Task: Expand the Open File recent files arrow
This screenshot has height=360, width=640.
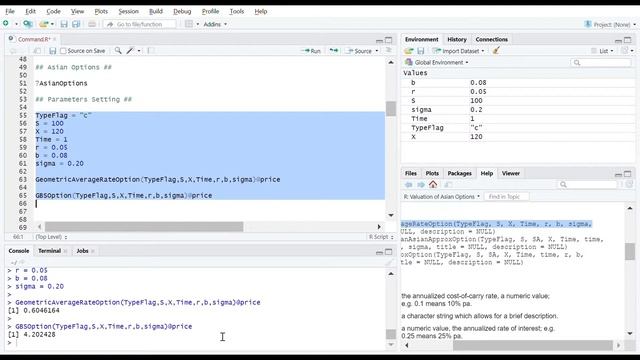Action: pos(52,24)
